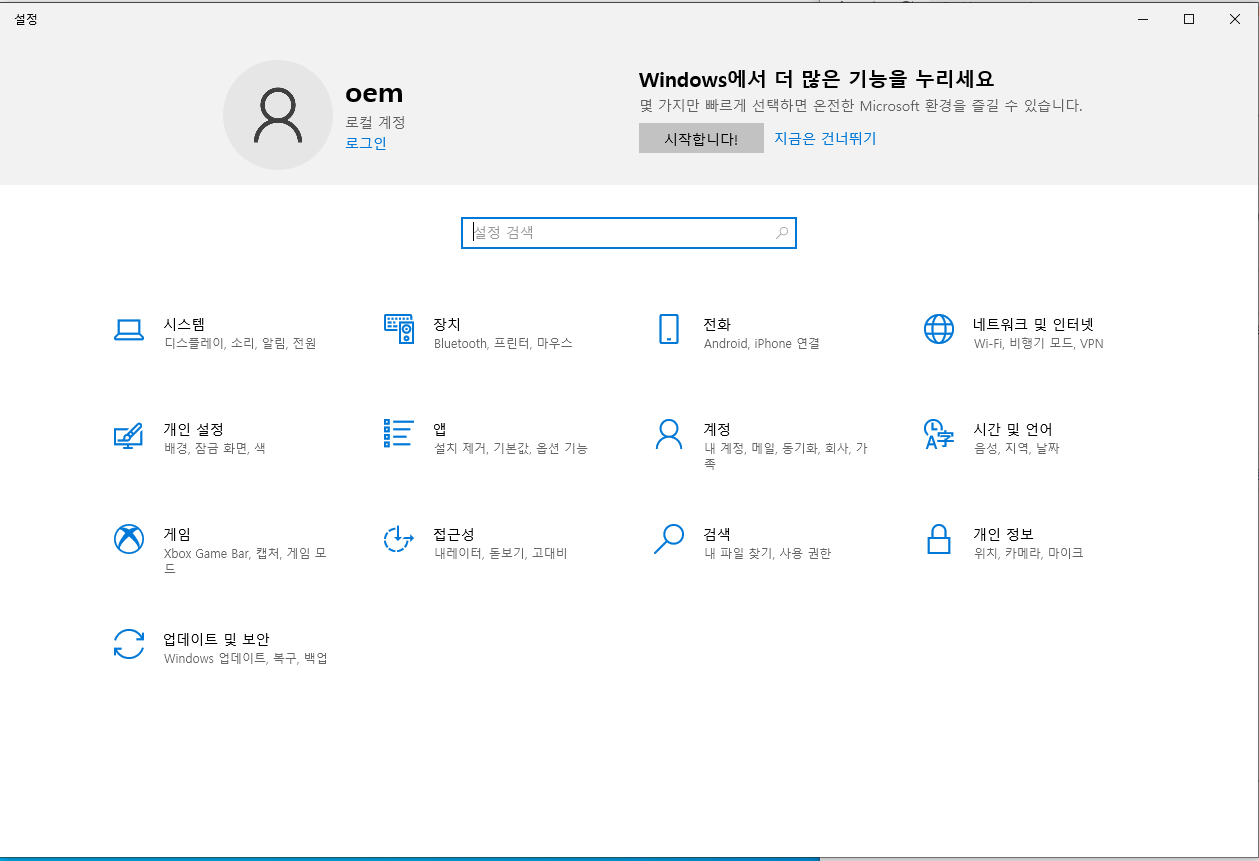This screenshot has width=1259, height=861.
Task: Click the 배경, 잠금 화면, 색 description
Action: 215,449
